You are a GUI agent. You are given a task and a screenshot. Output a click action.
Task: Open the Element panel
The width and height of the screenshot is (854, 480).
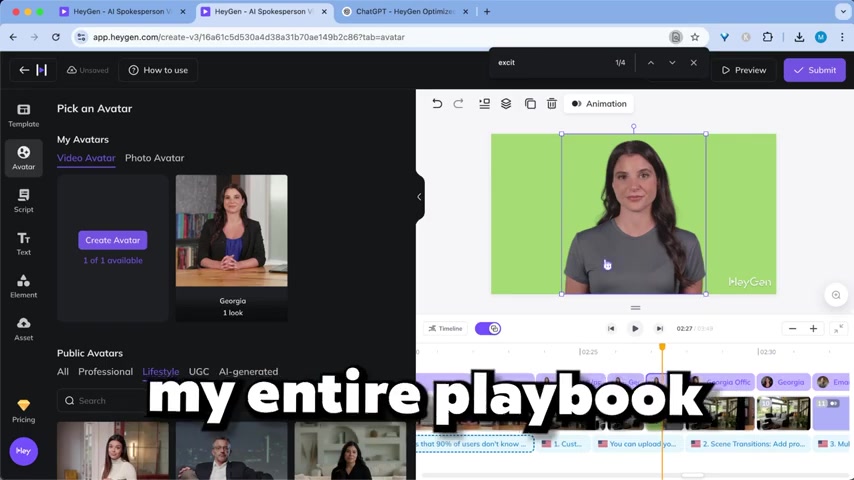[23, 286]
